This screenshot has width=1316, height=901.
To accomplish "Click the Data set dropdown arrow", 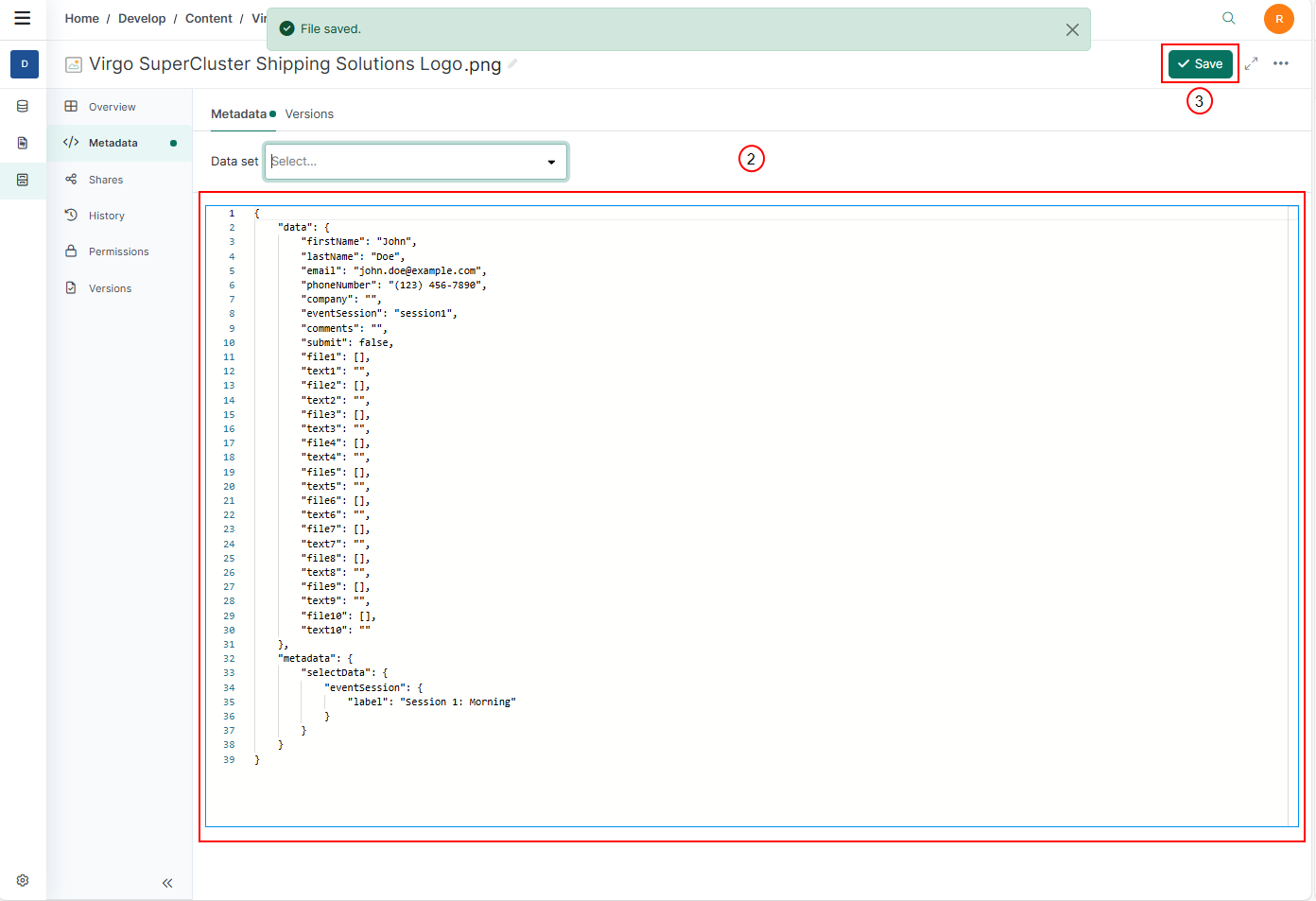I will (x=551, y=162).
